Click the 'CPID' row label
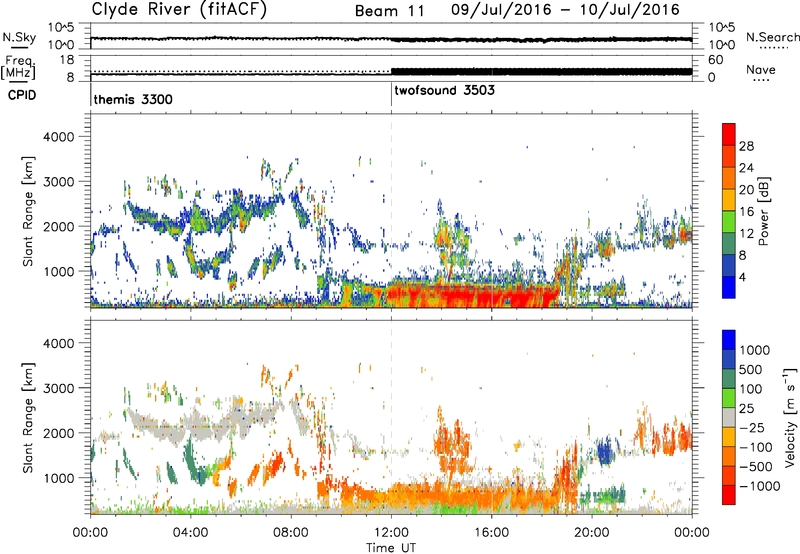 pos(22,95)
